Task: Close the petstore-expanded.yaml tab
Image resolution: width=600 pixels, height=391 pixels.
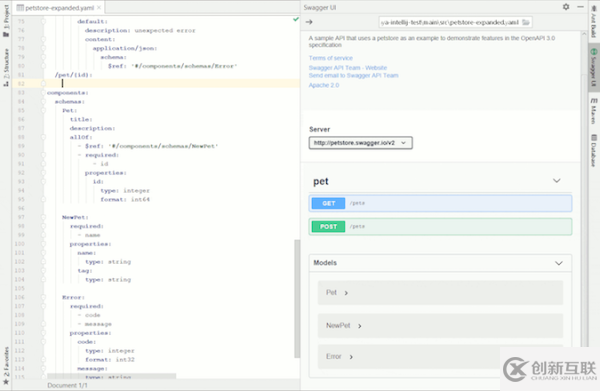Action: (x=99, y=7)
